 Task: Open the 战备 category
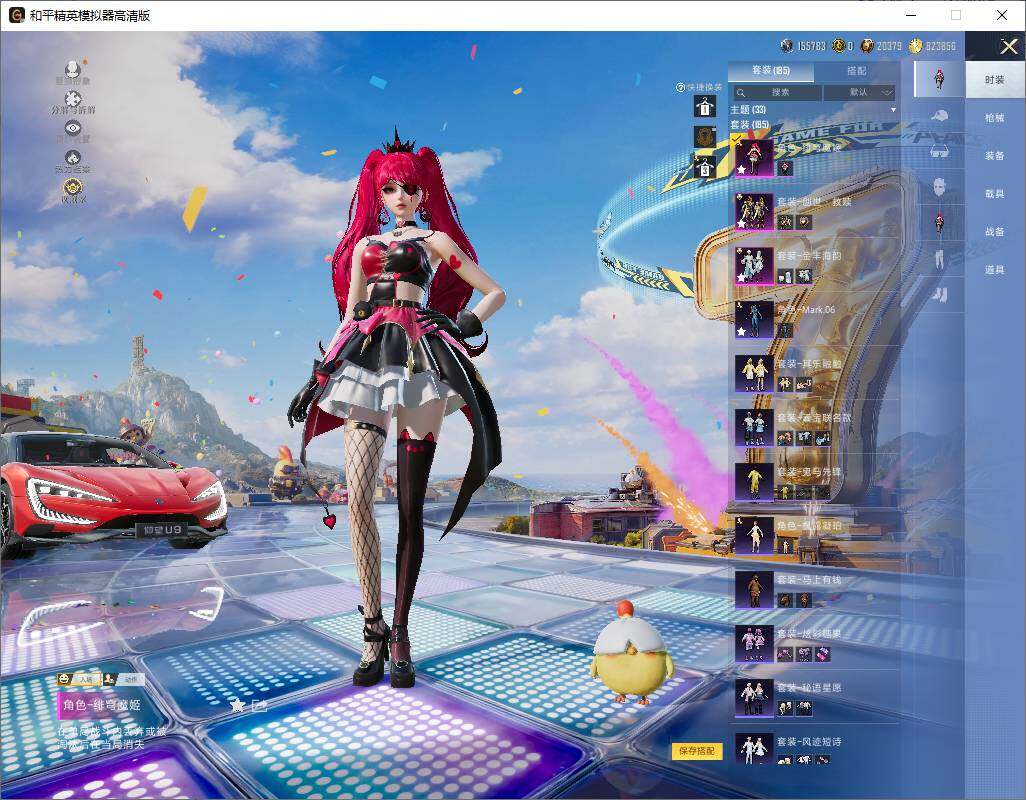tap(995, 232)
